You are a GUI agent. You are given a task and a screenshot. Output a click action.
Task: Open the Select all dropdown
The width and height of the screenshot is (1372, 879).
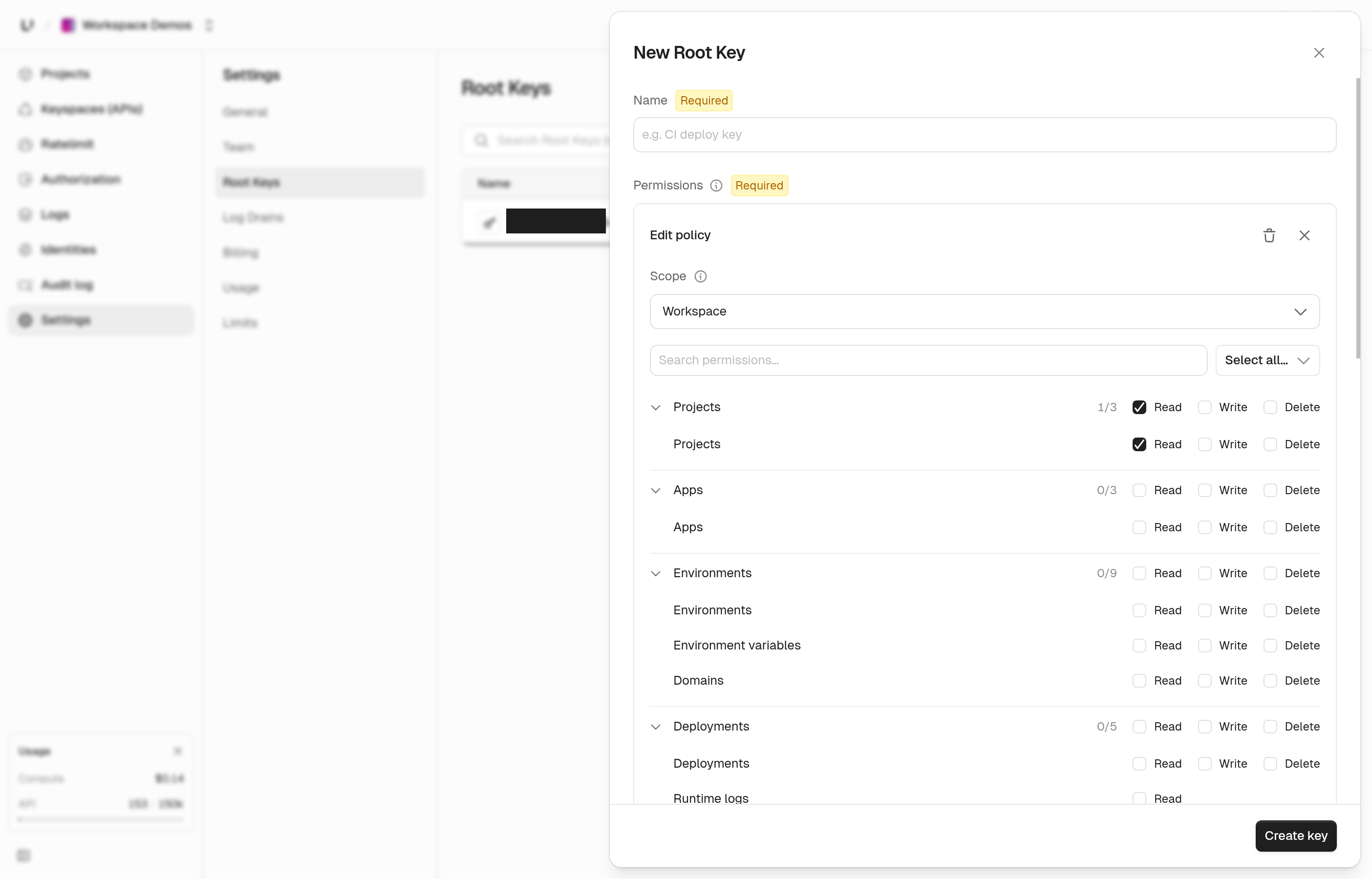[1267, 360]
